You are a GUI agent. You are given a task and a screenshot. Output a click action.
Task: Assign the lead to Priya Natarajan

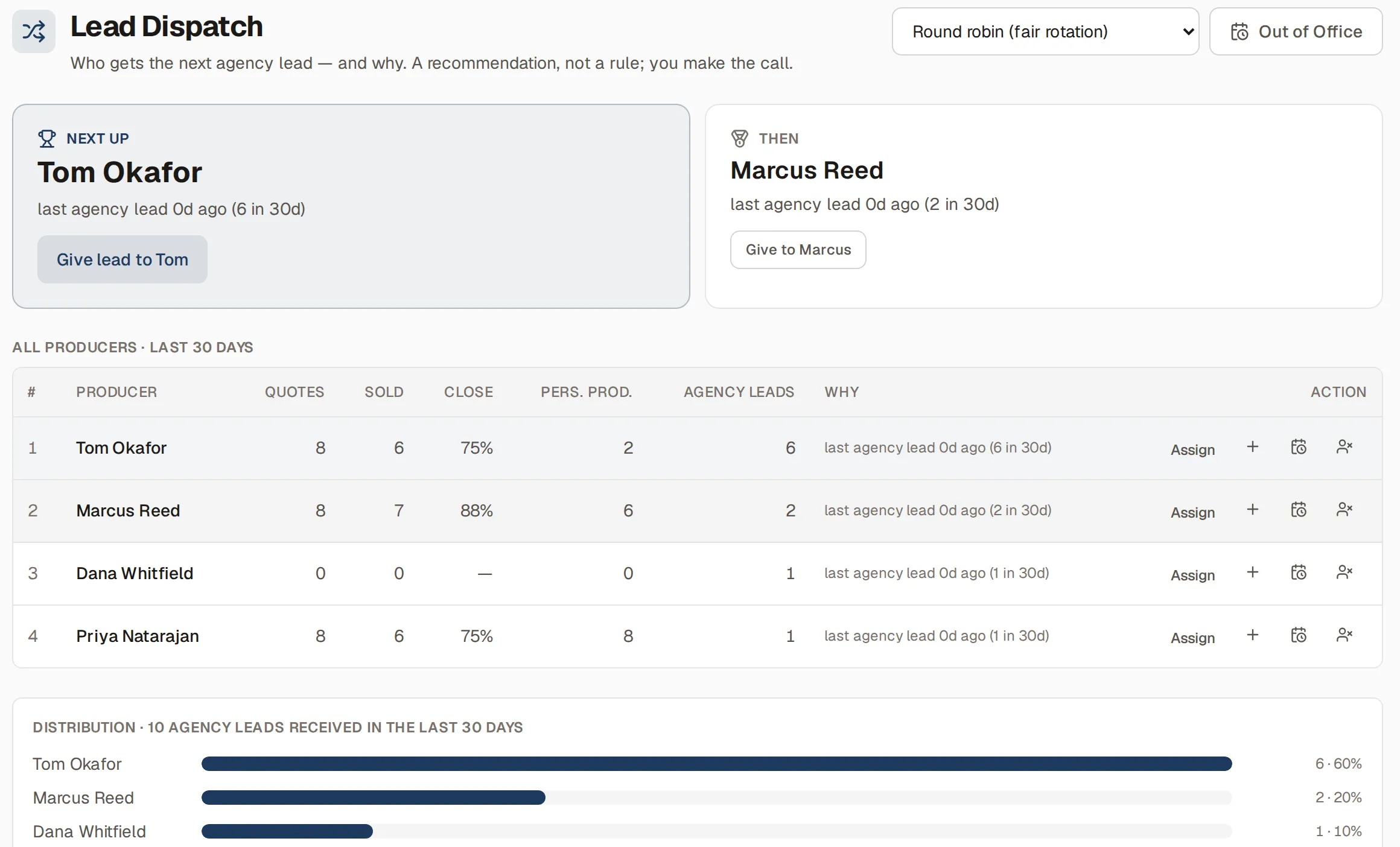tap(1192, 638)
